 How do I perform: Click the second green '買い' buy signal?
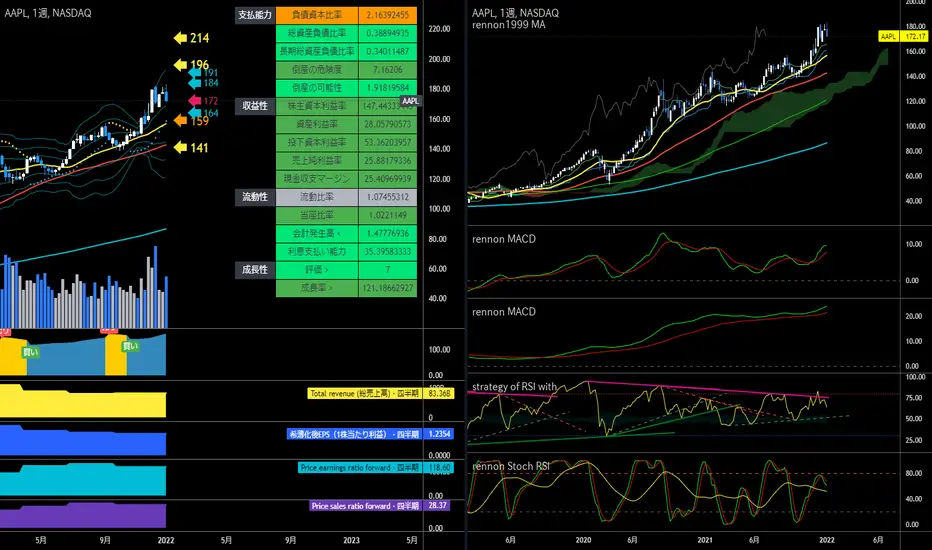[130, 346]
